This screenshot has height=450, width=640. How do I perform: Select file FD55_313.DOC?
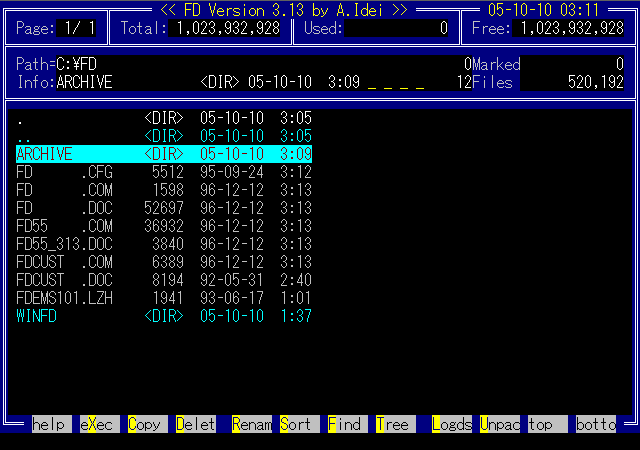(164, 244)
